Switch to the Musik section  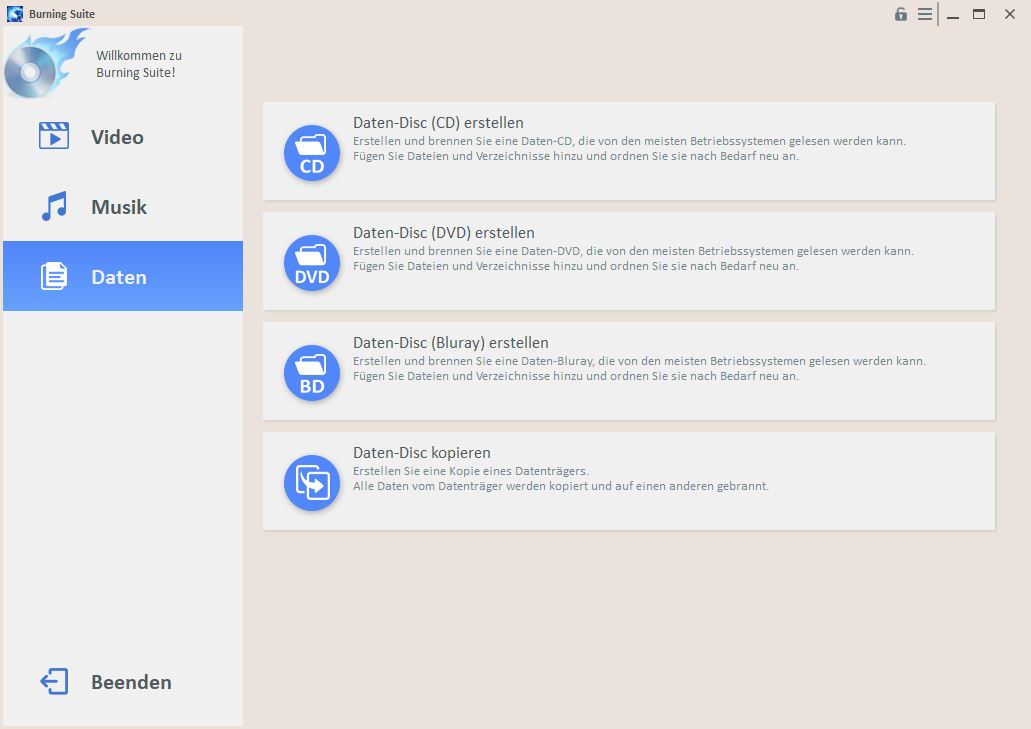pos(119,207)
